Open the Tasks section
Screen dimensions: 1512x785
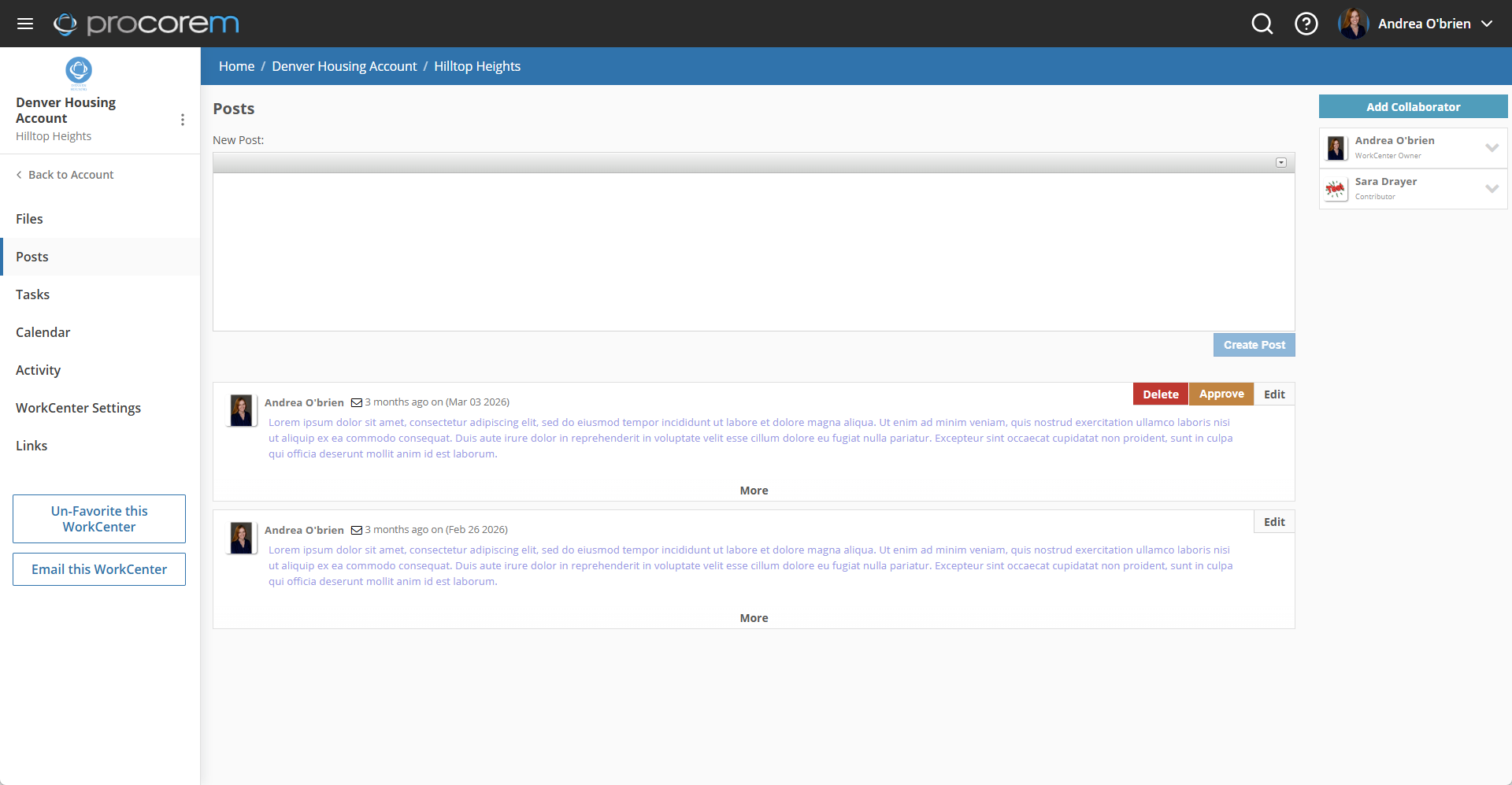point(100,294)
